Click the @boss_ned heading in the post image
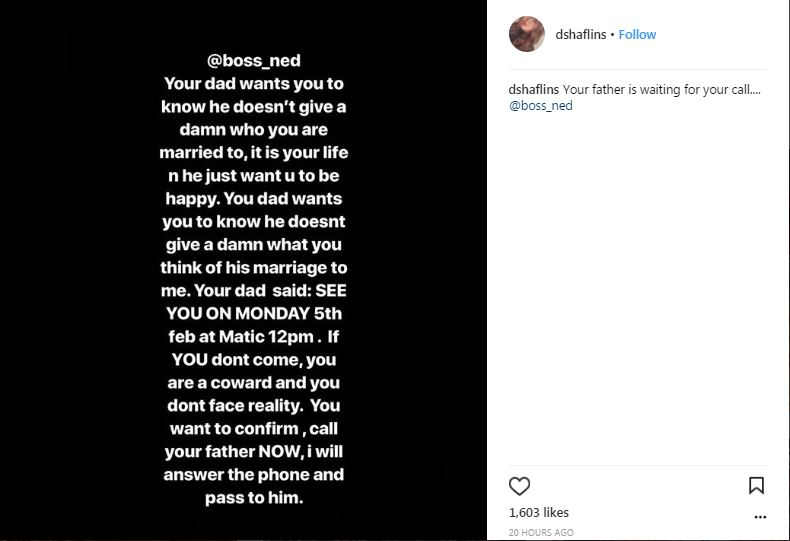790x541 pixels. coord(253,60)
